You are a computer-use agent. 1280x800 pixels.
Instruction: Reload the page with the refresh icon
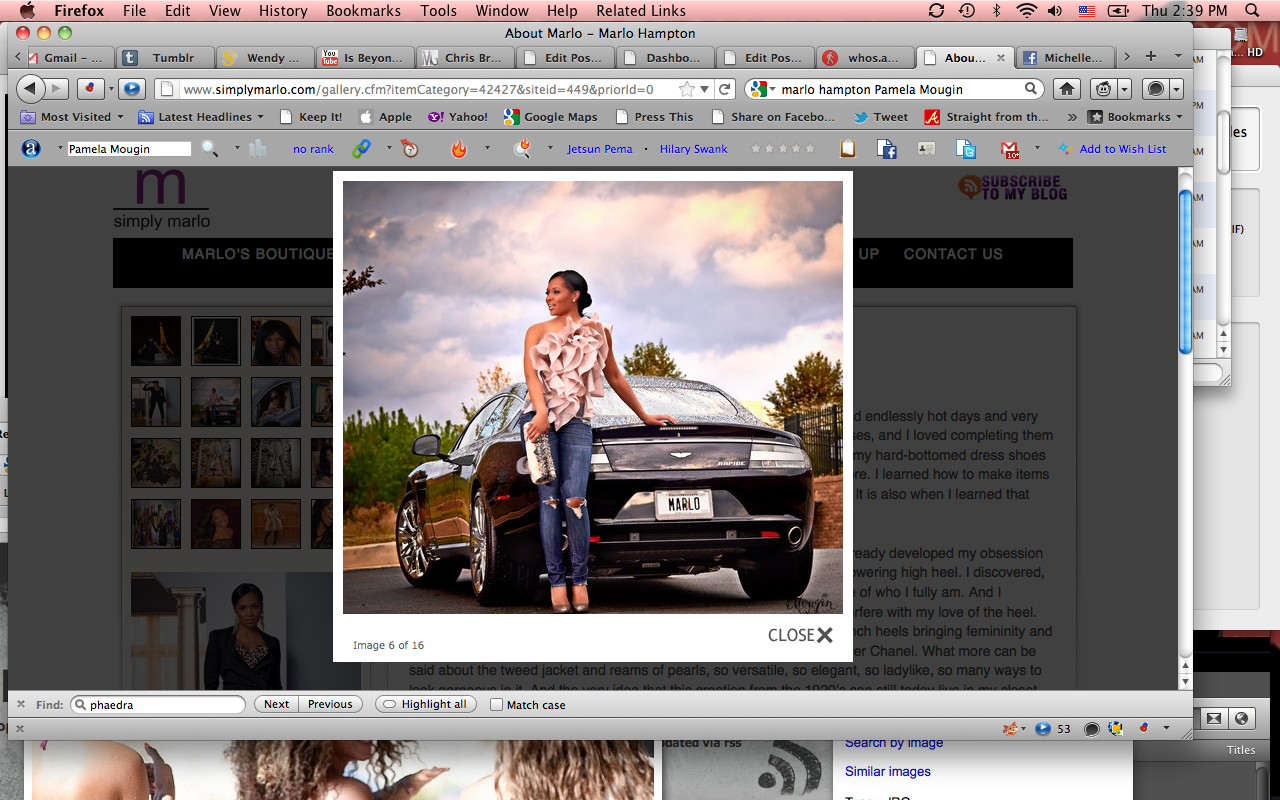[x=726, y=89]
